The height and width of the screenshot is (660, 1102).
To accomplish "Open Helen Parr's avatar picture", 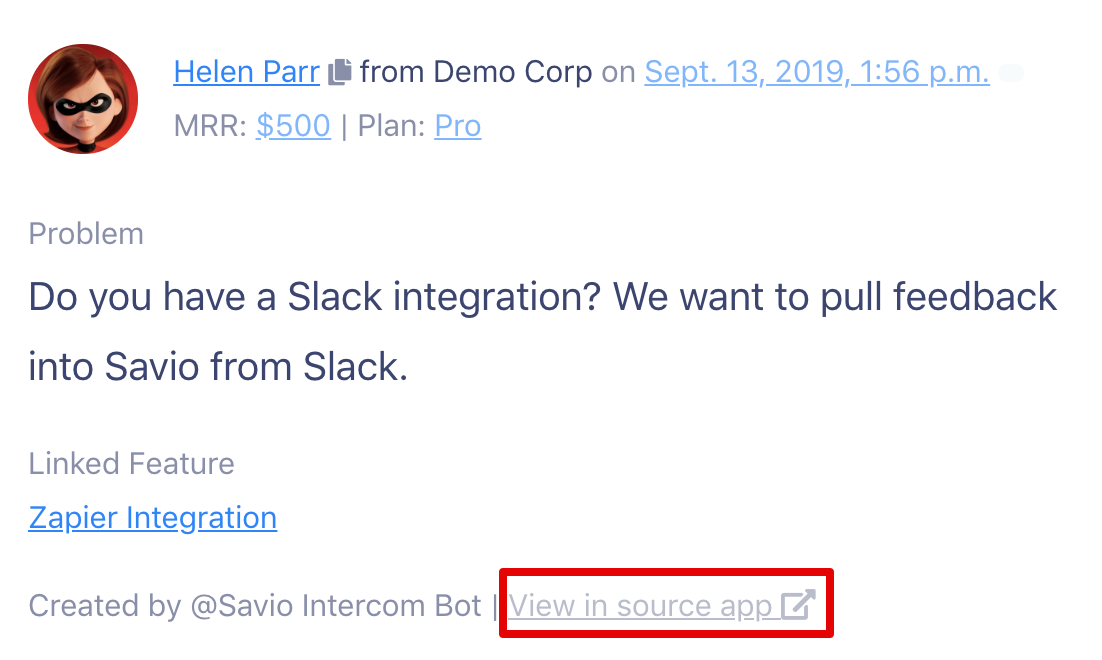I will click(83, 98).
